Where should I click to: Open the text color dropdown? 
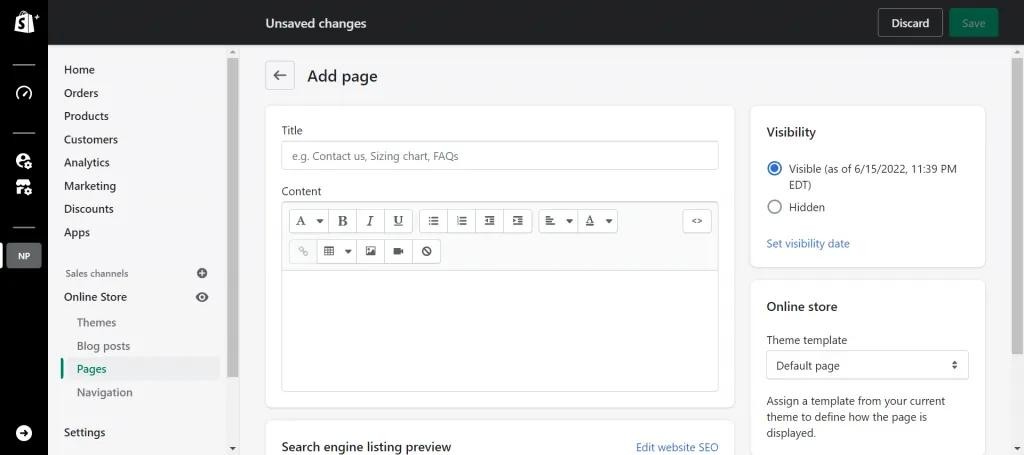598,221
